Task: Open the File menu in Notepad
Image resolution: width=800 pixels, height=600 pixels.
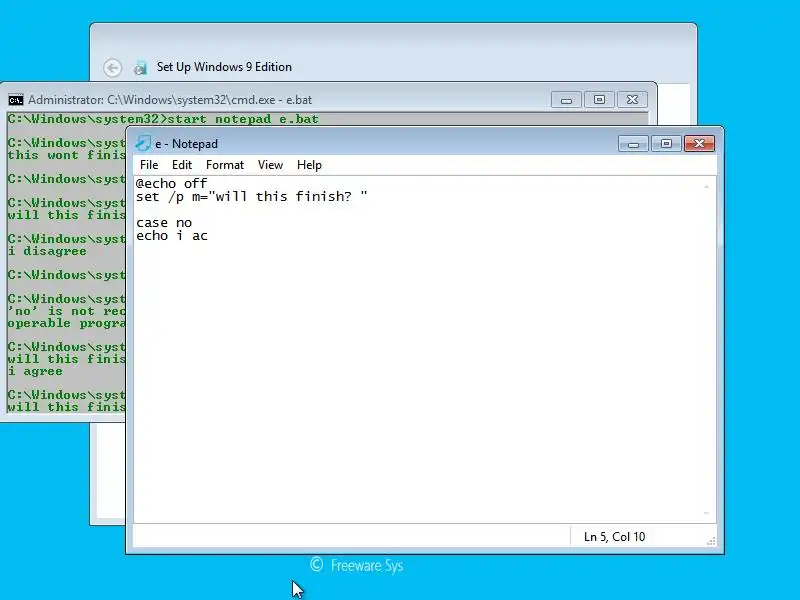Action: (149, 165)
